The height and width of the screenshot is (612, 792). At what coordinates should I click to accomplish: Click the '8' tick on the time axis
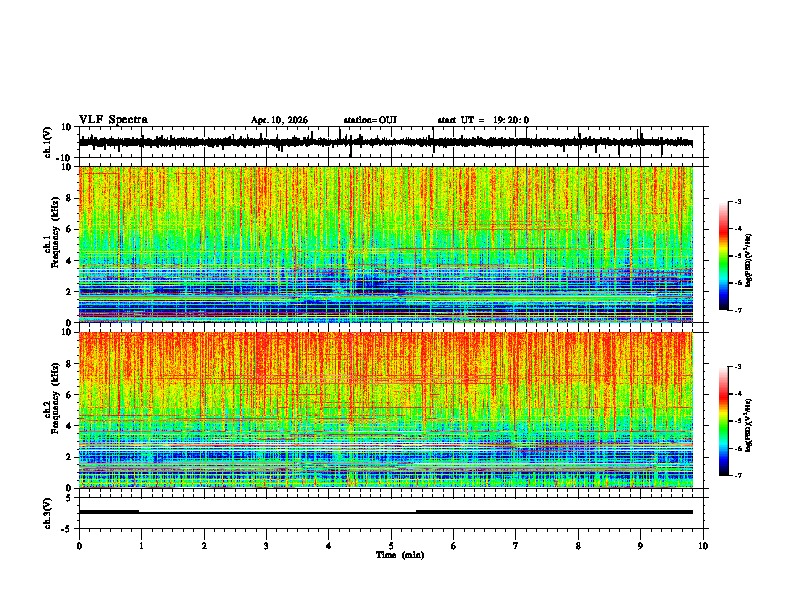578,546
